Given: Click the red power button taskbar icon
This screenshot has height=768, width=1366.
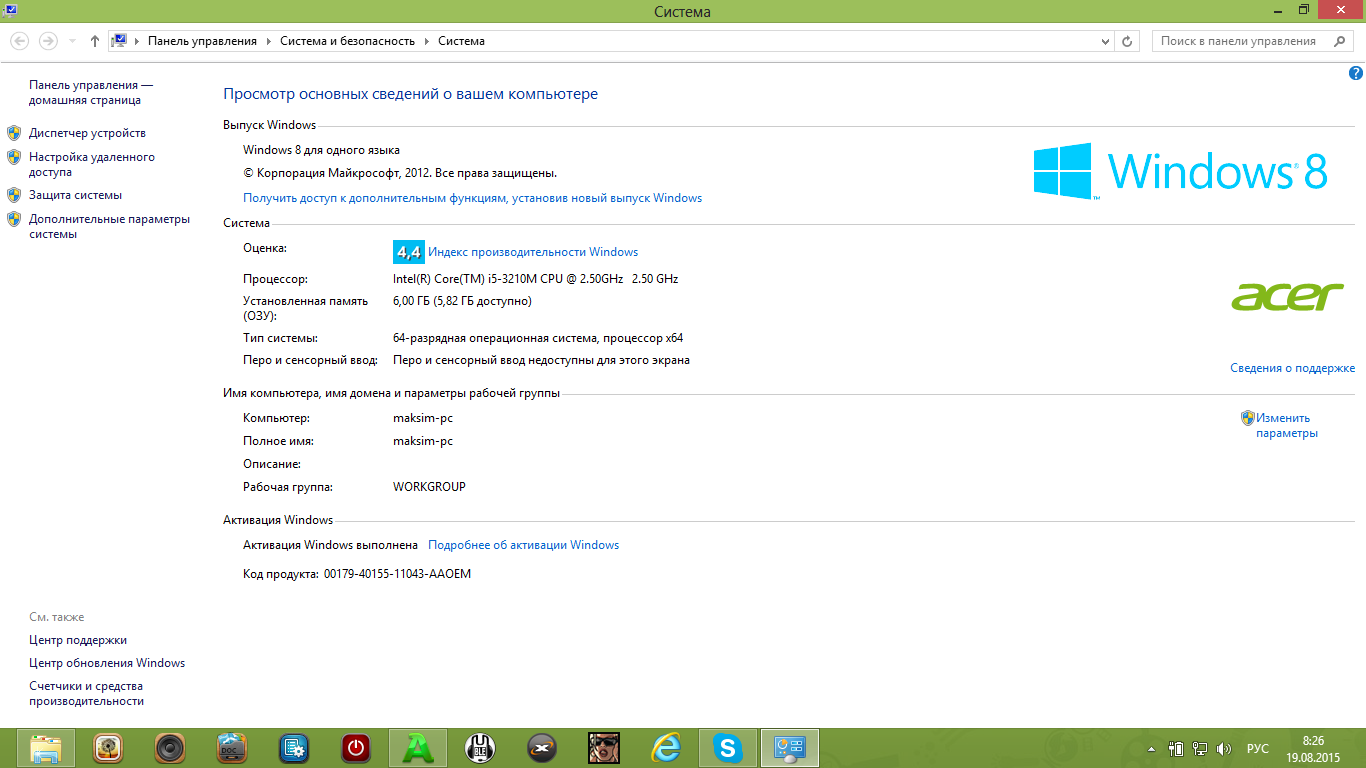Looking at the screenshot, I should point(356,748).
